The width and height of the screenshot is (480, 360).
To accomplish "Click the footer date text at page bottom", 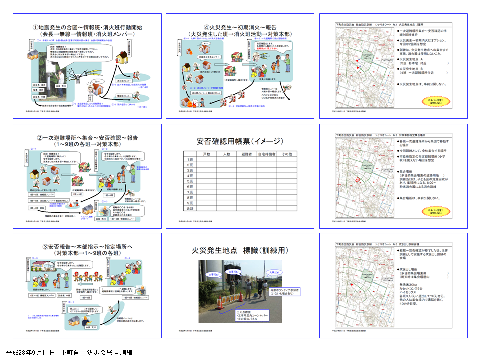I will (x=69, y=352).
